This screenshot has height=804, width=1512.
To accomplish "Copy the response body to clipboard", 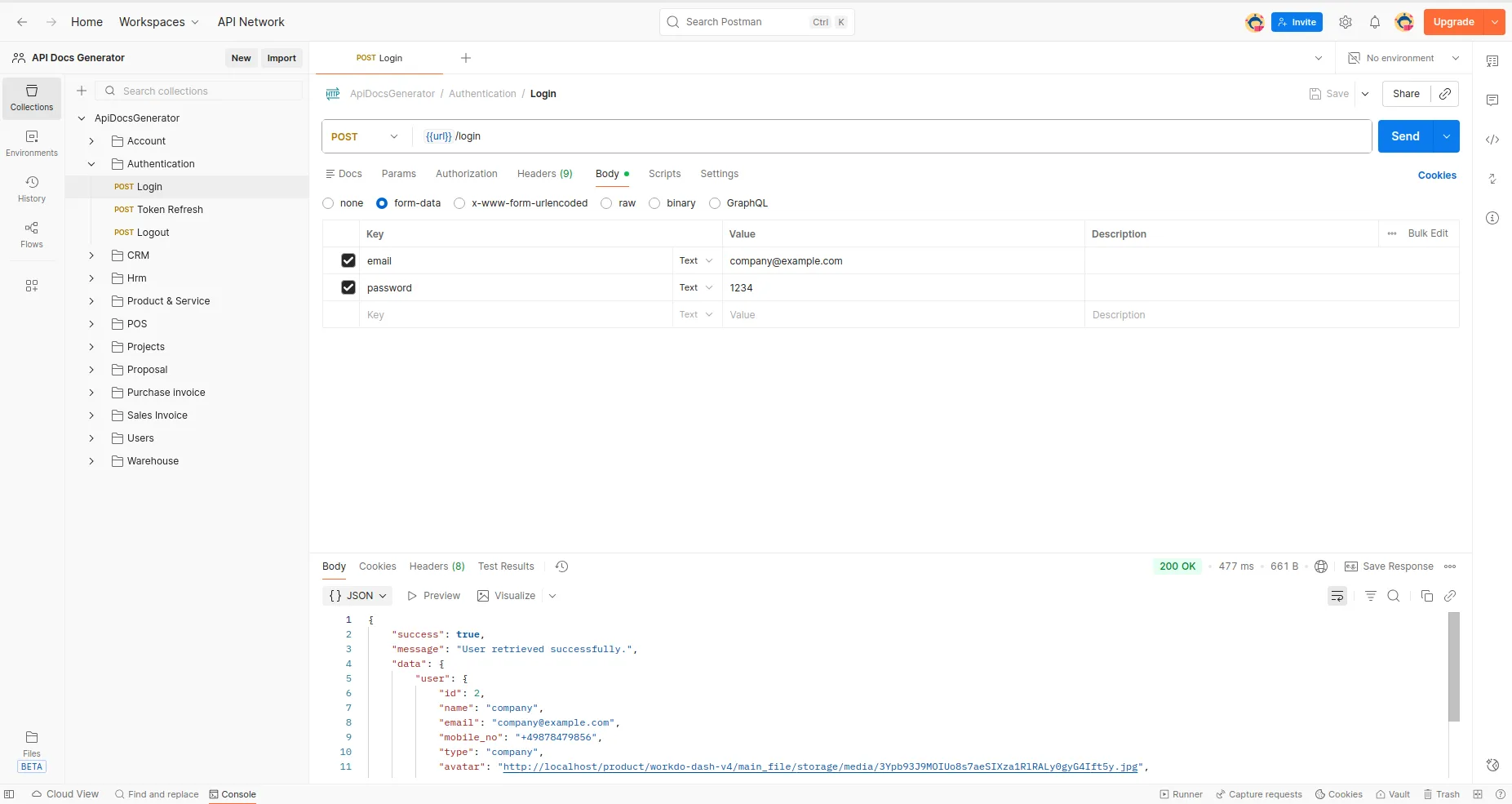I will 1427,596.
